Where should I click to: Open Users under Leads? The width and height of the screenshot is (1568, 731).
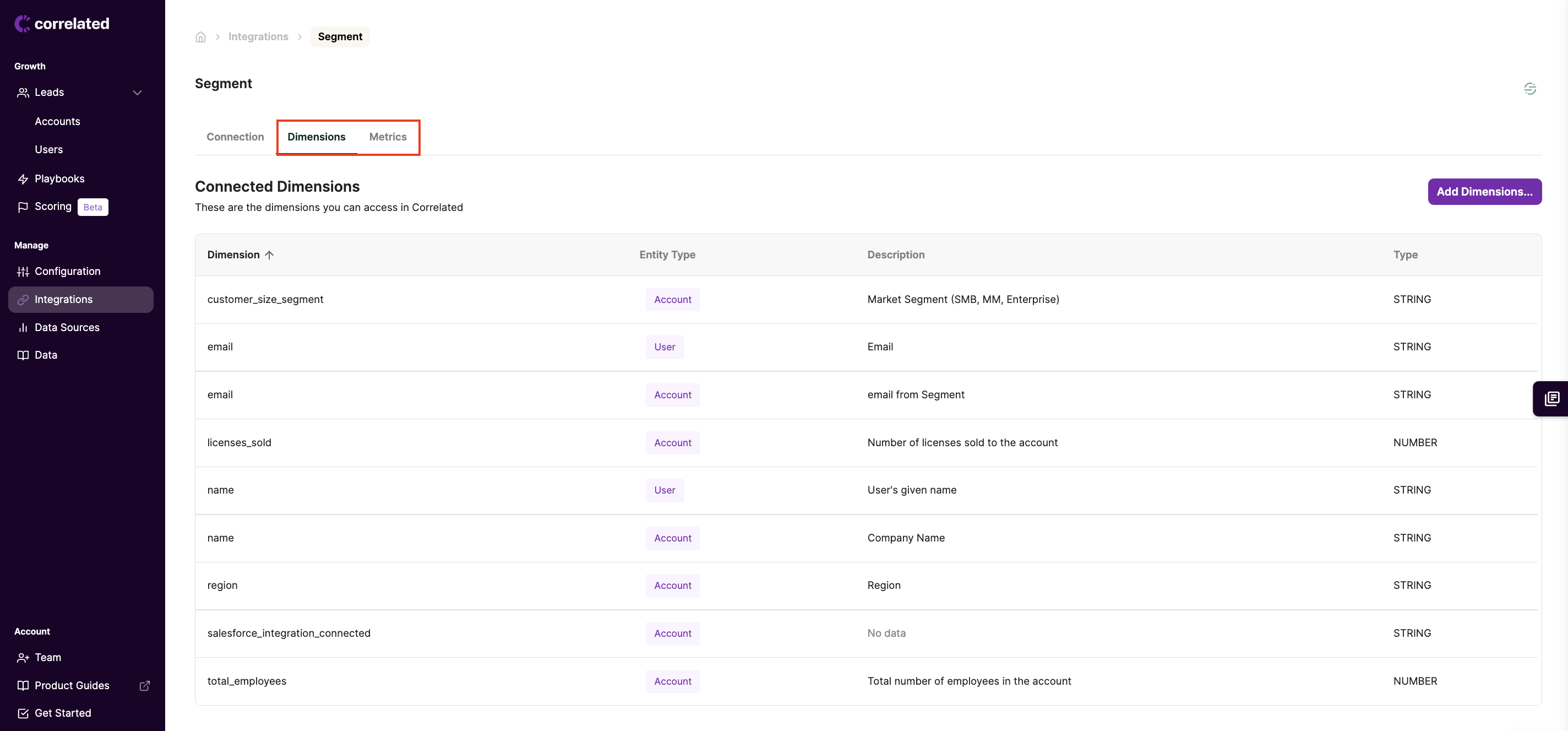(48, 149)
